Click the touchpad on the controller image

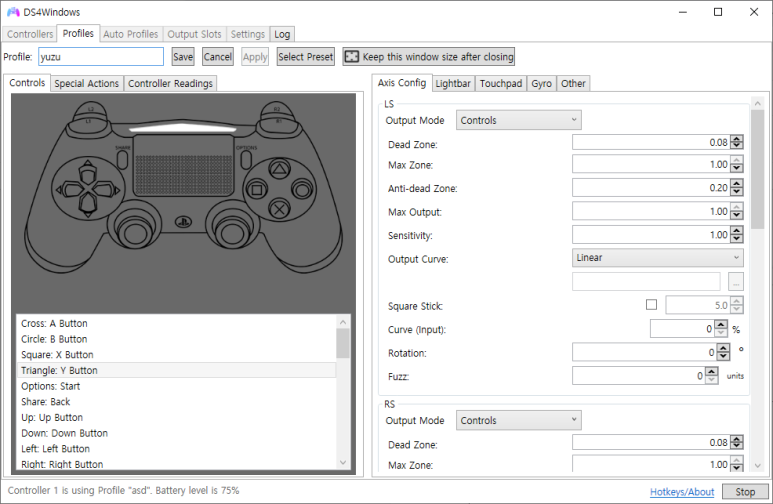(x=183, y=165)
